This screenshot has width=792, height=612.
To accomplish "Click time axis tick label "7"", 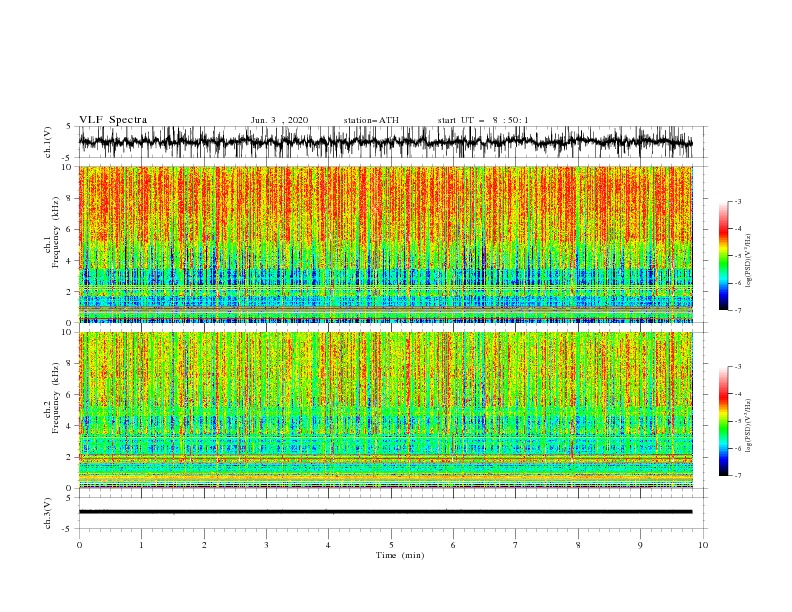I will (516, 545).
